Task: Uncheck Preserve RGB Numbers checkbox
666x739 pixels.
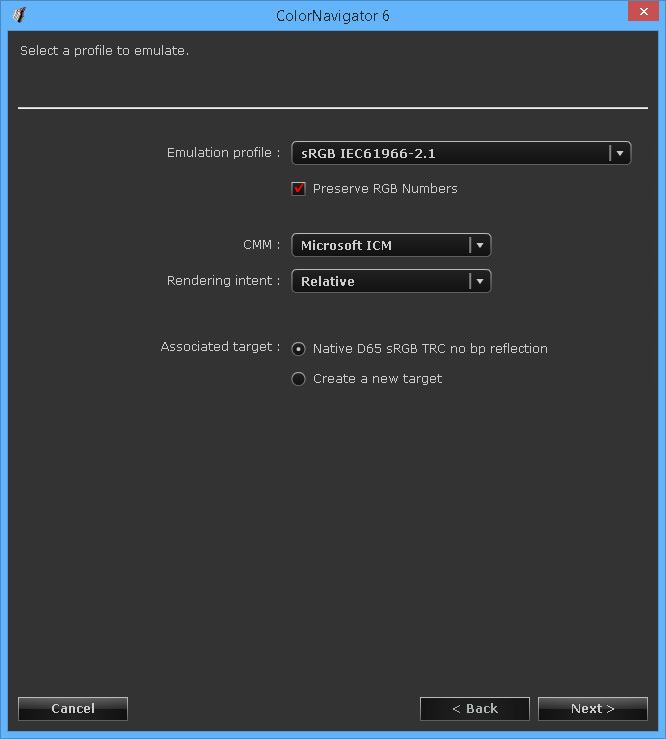Action: [x=298, y=189]
